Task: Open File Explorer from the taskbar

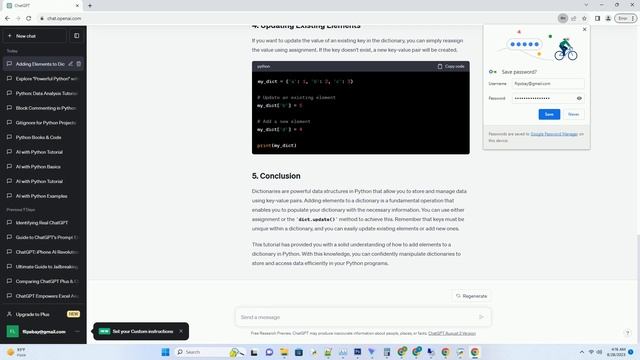Action: click(x=284, y=352)
